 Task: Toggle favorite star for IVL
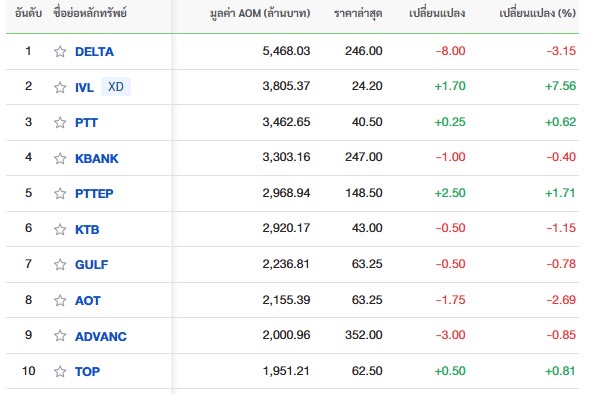click(x=60, y=87)
